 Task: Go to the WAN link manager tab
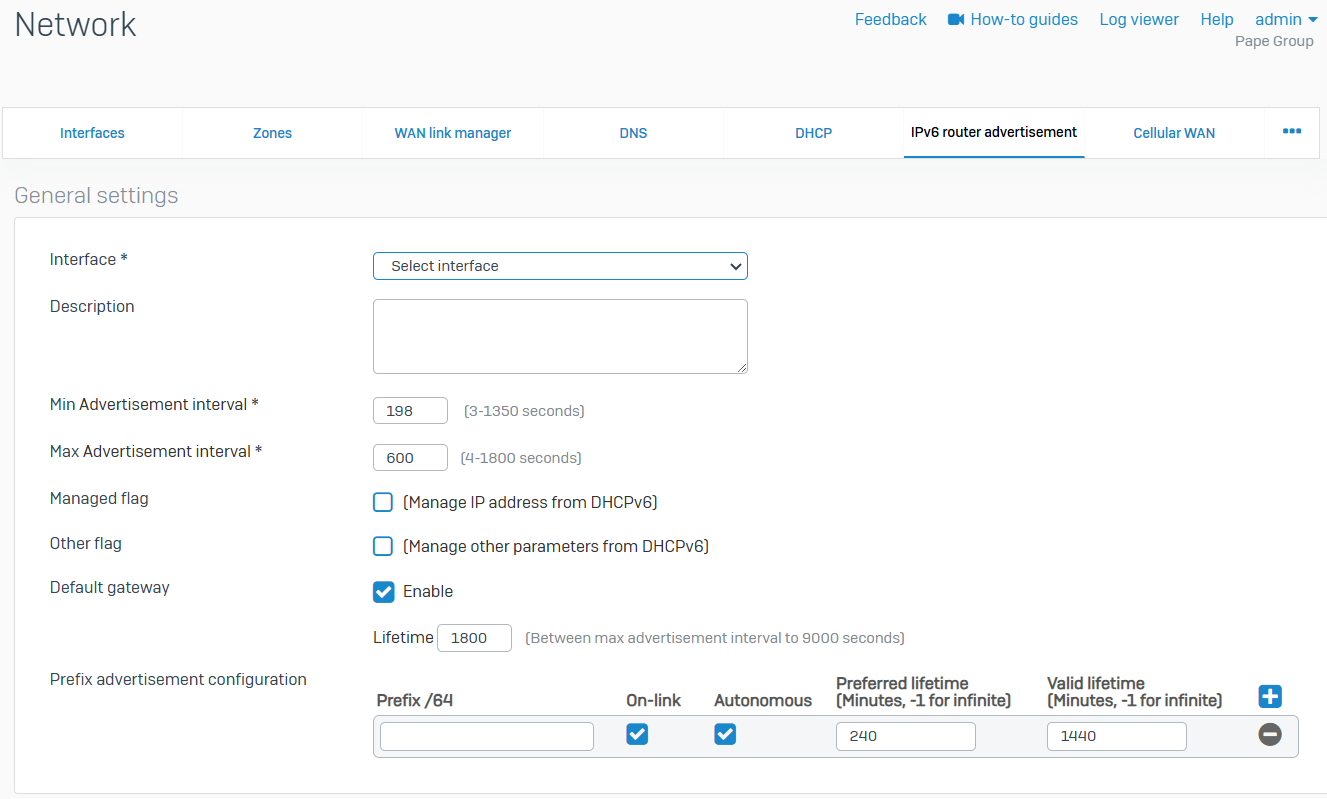[x=453, y=133]
